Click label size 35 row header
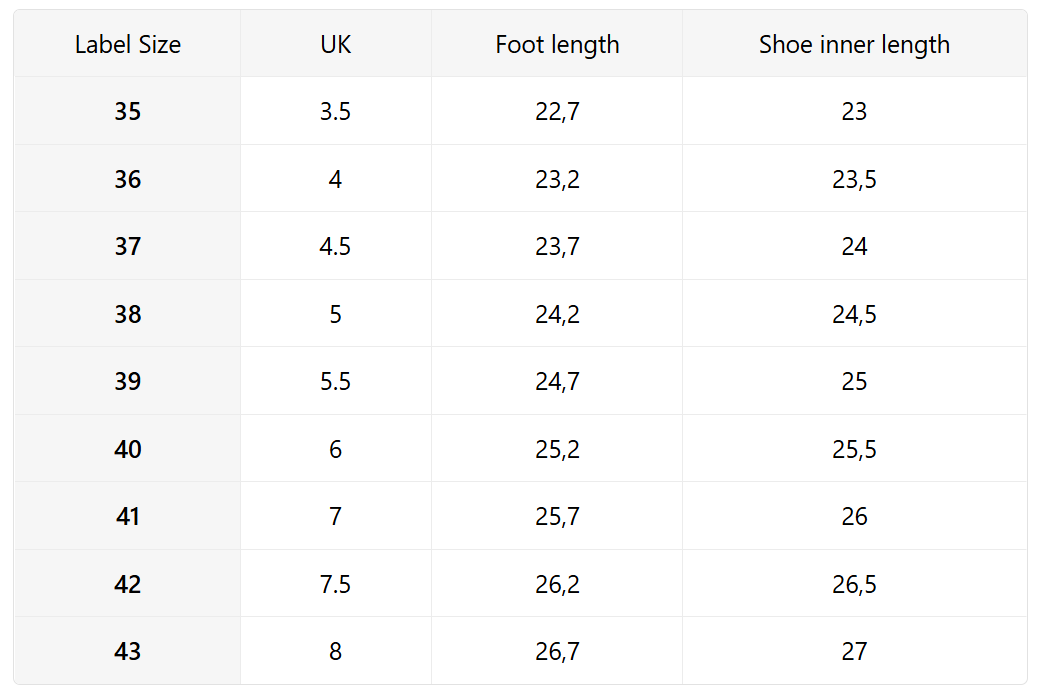 tap(128, 111)
